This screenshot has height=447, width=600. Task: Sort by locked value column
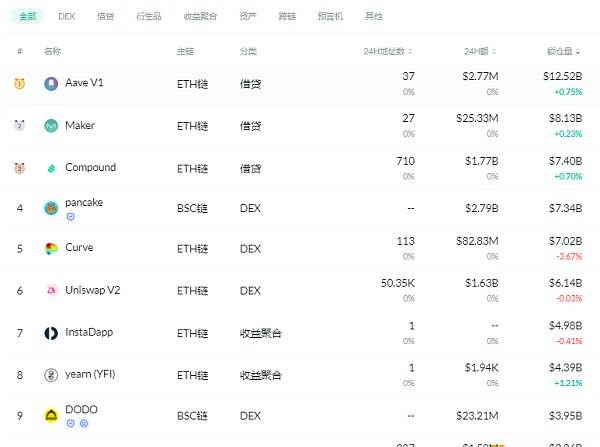pyautogui.click(x=564, y=51)
